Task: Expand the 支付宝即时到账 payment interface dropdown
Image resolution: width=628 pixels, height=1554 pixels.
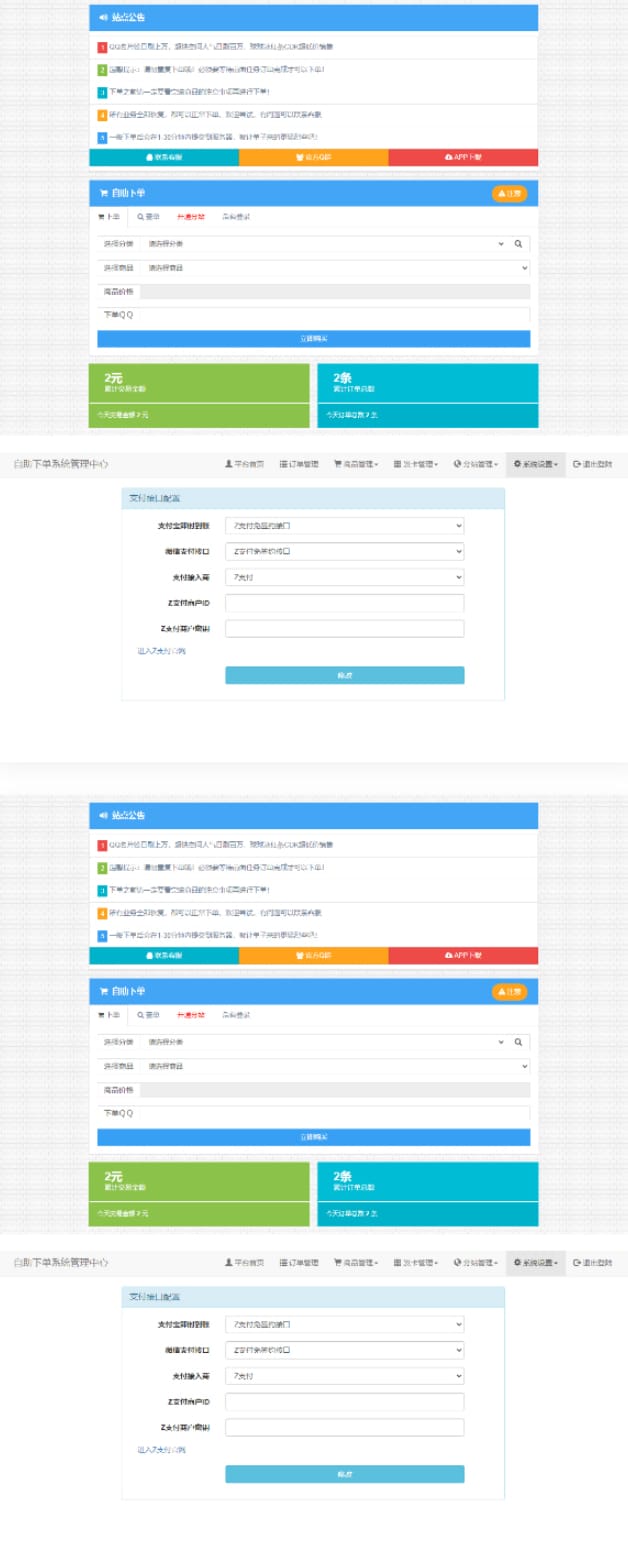Action: (344, 525)
